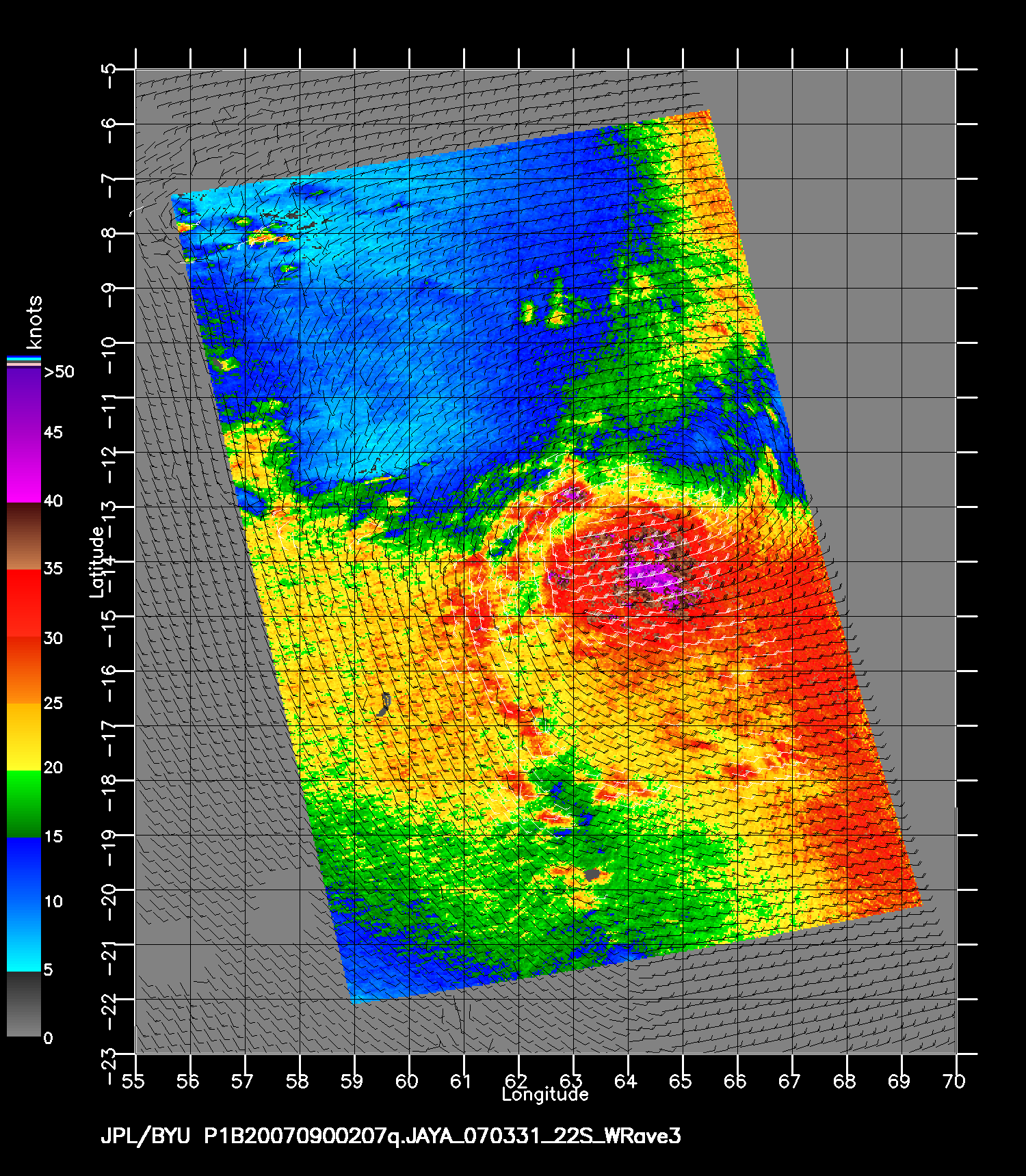Click the longitude tick label '60'
1026x1176 pixels.
pyautogui.click(x=407, y=1081)
